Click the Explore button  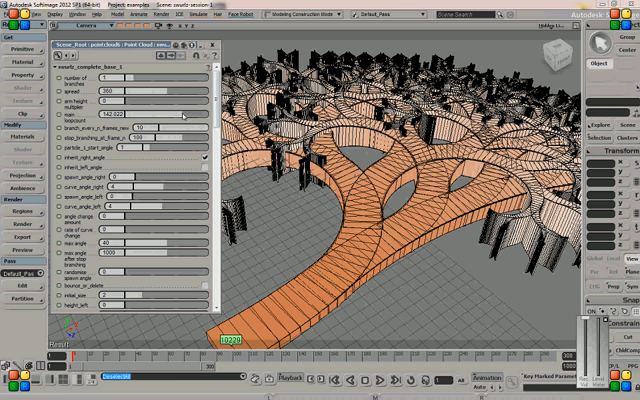[600, 125]
